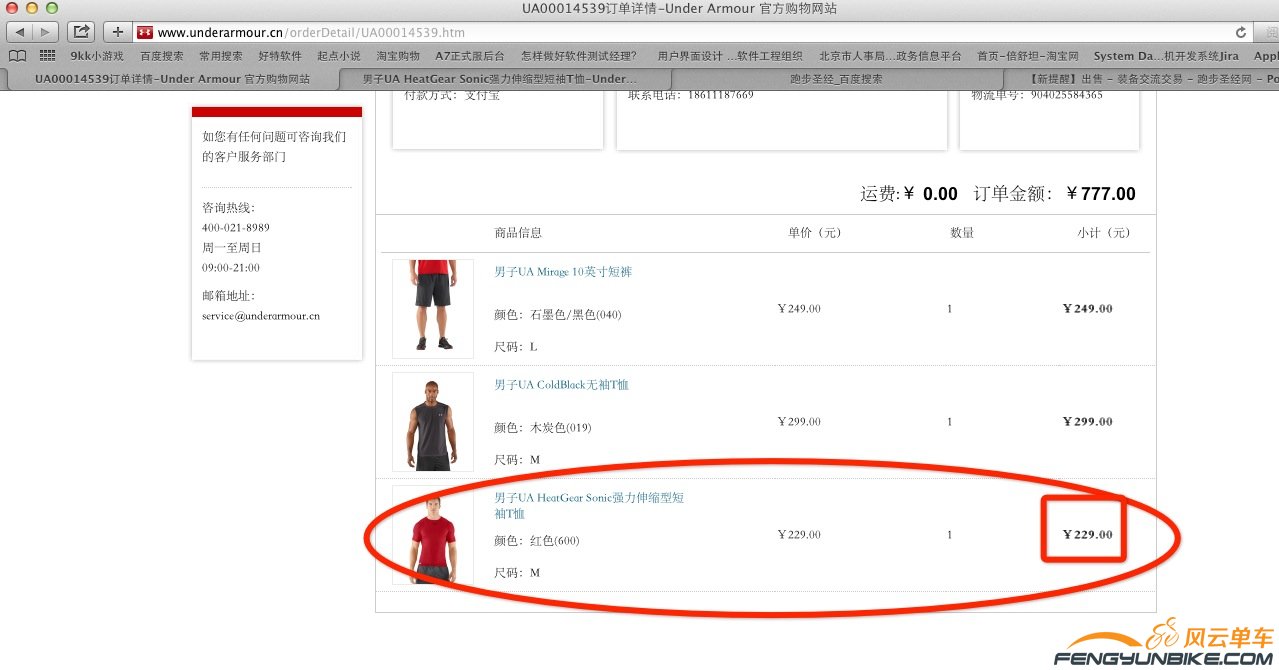This screenshot has width=1279, height=670.
Task: Open the 淘宝购物 bookmark
Action: pos(398,56)
